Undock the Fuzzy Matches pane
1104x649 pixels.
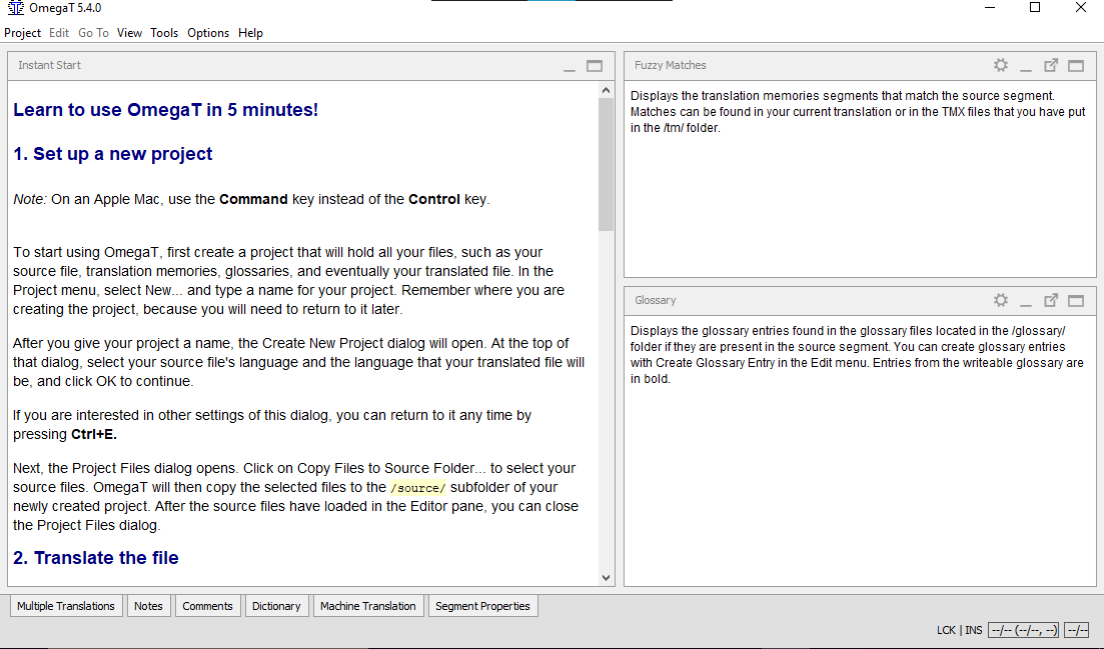click(1050, 65)
